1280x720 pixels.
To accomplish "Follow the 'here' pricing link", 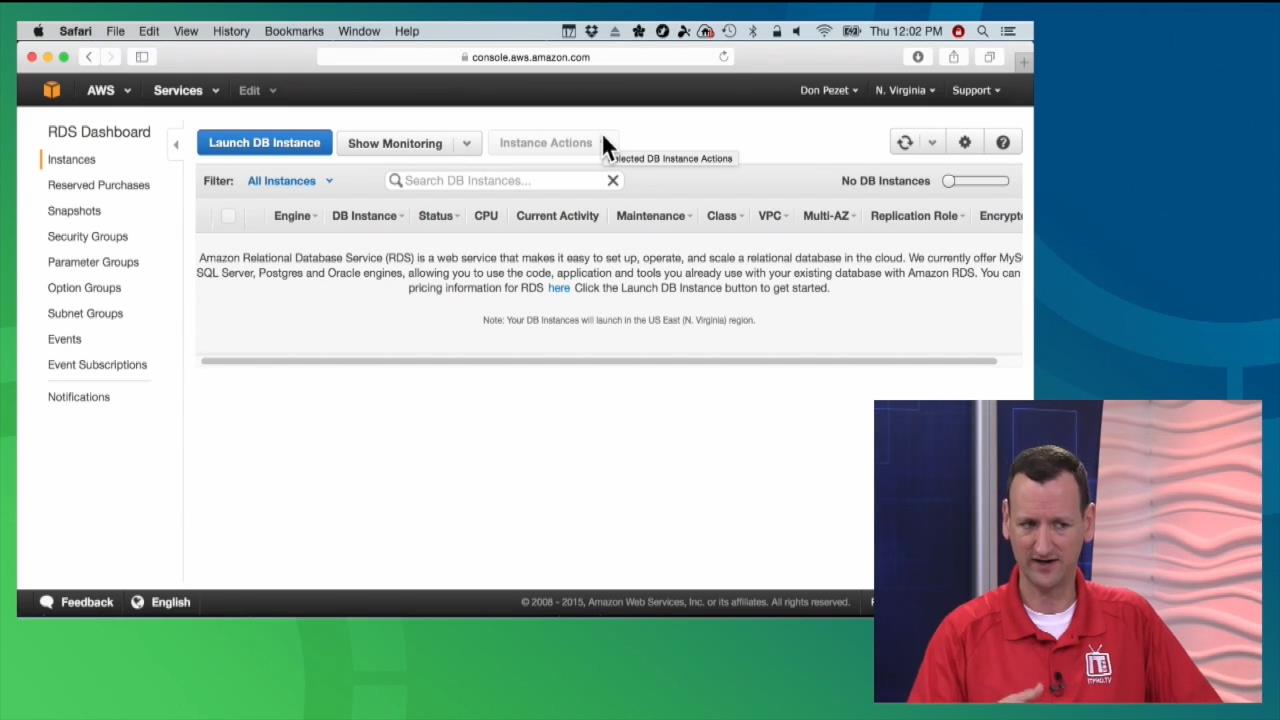I will [x=559, y=288].
